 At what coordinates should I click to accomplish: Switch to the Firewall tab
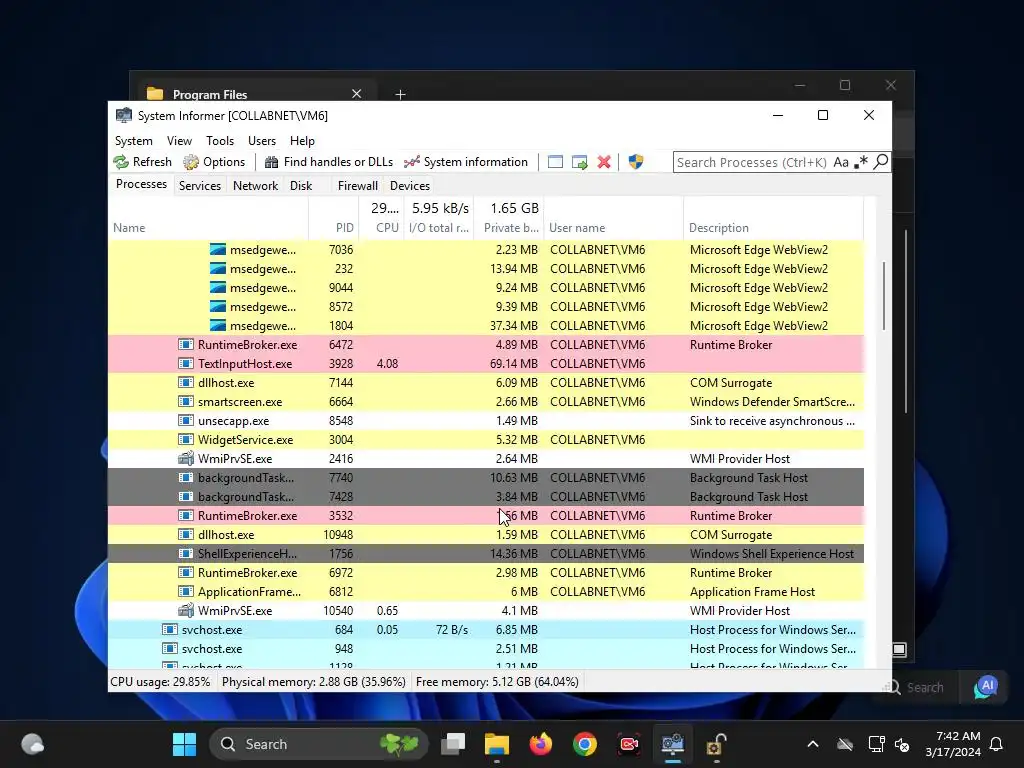tap(357, 185)
